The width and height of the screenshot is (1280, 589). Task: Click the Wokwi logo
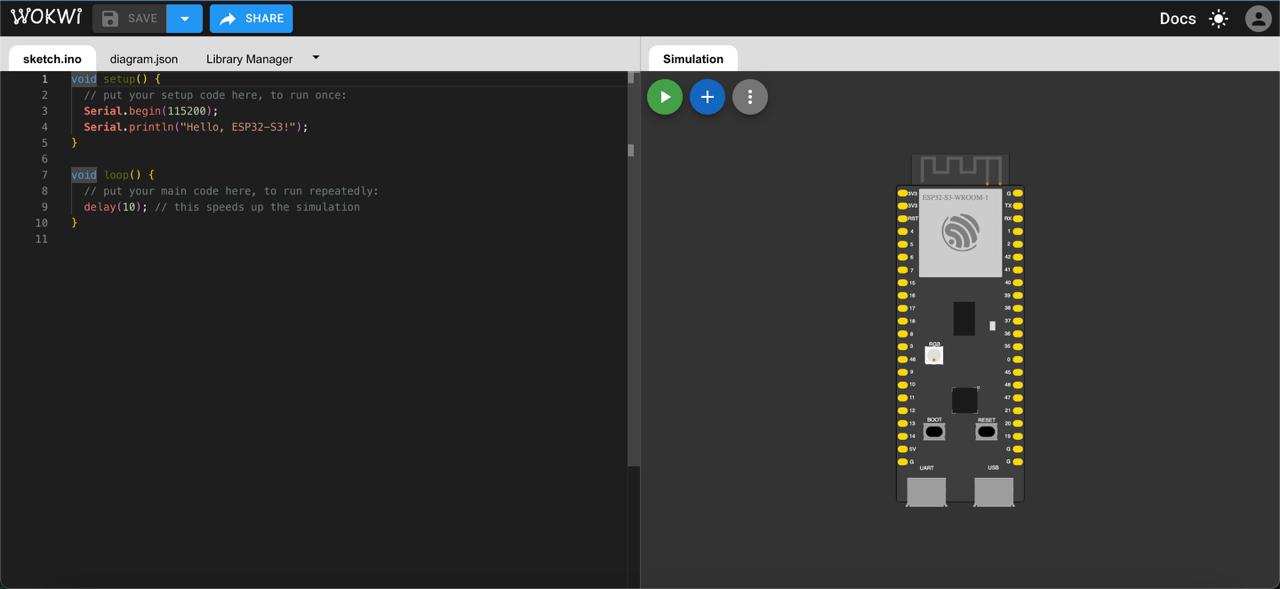(46, 18)
